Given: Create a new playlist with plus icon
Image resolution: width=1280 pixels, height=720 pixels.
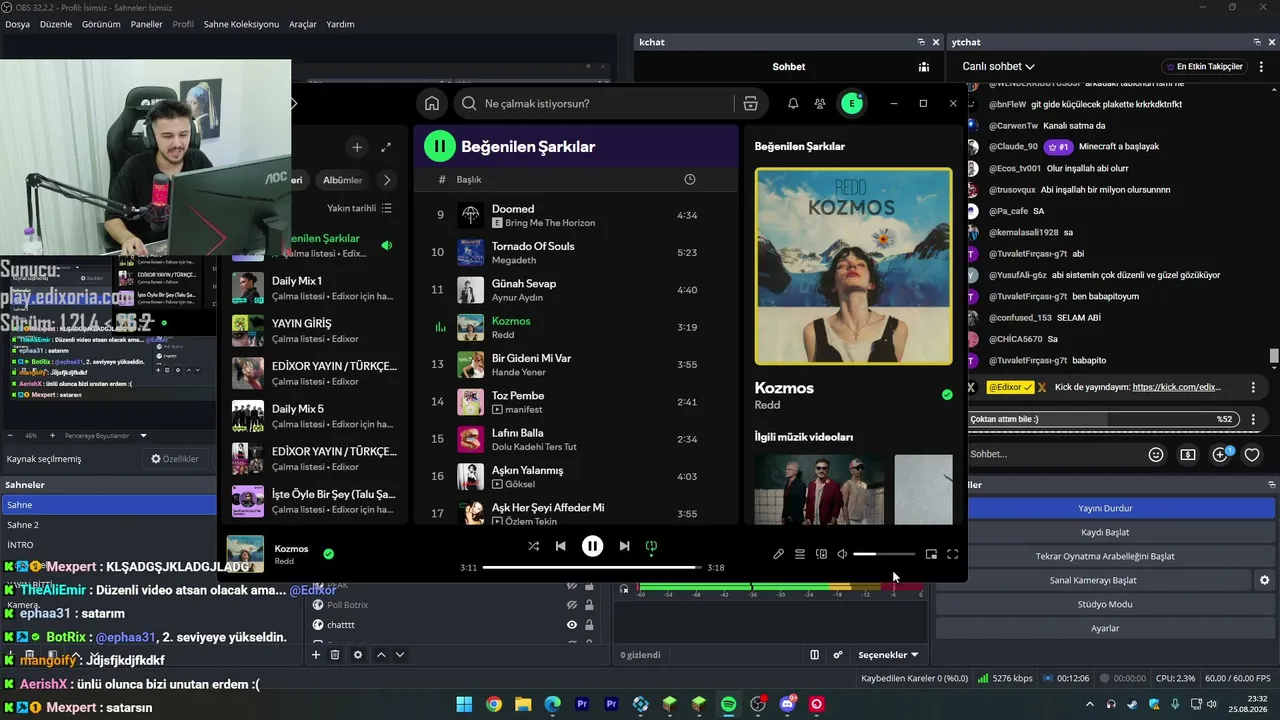Looking at the screenshot, I should (357, 147).
